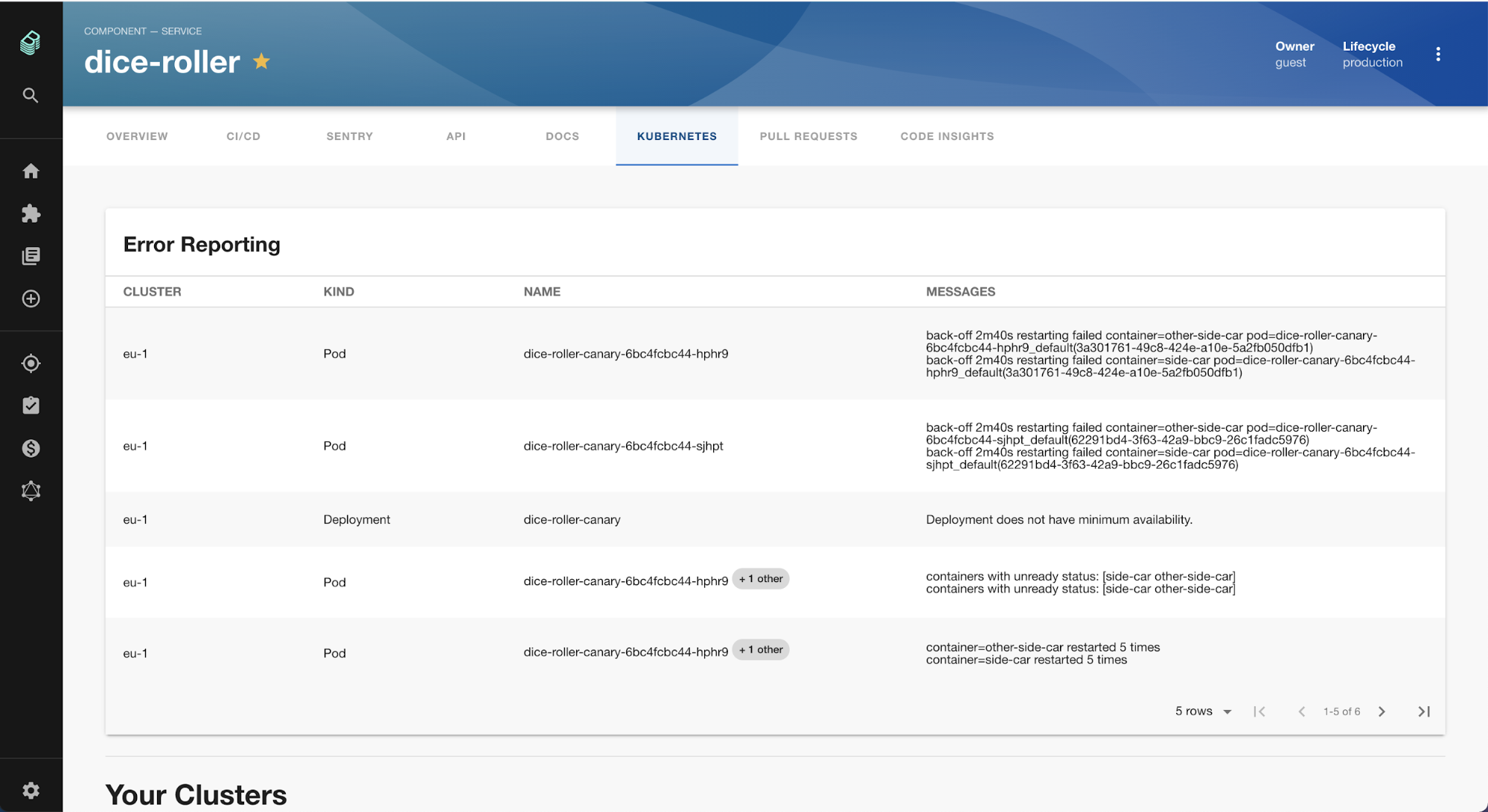The width and height of the screenshot is (1488, 812).
Task: Open the GraphiQL sidebar icon
Action: pos(31,490)
